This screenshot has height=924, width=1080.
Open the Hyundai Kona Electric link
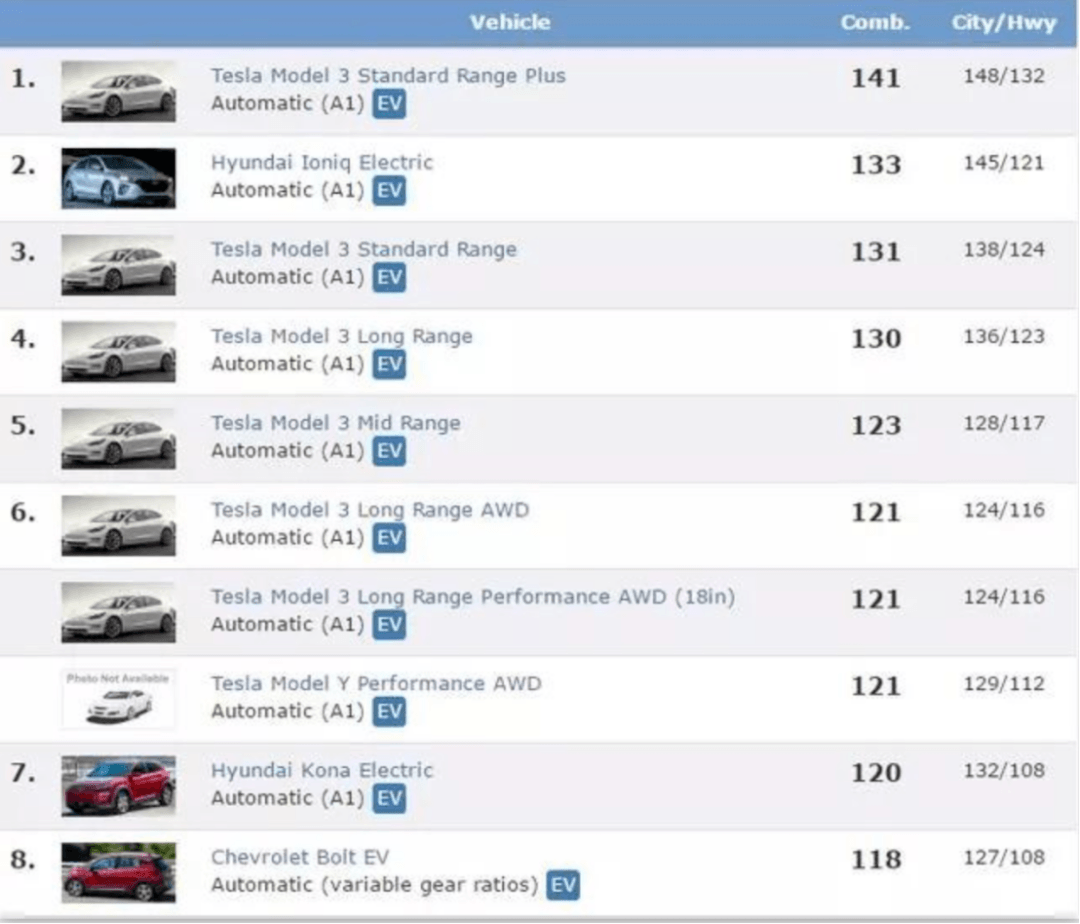tap(322, 770)
